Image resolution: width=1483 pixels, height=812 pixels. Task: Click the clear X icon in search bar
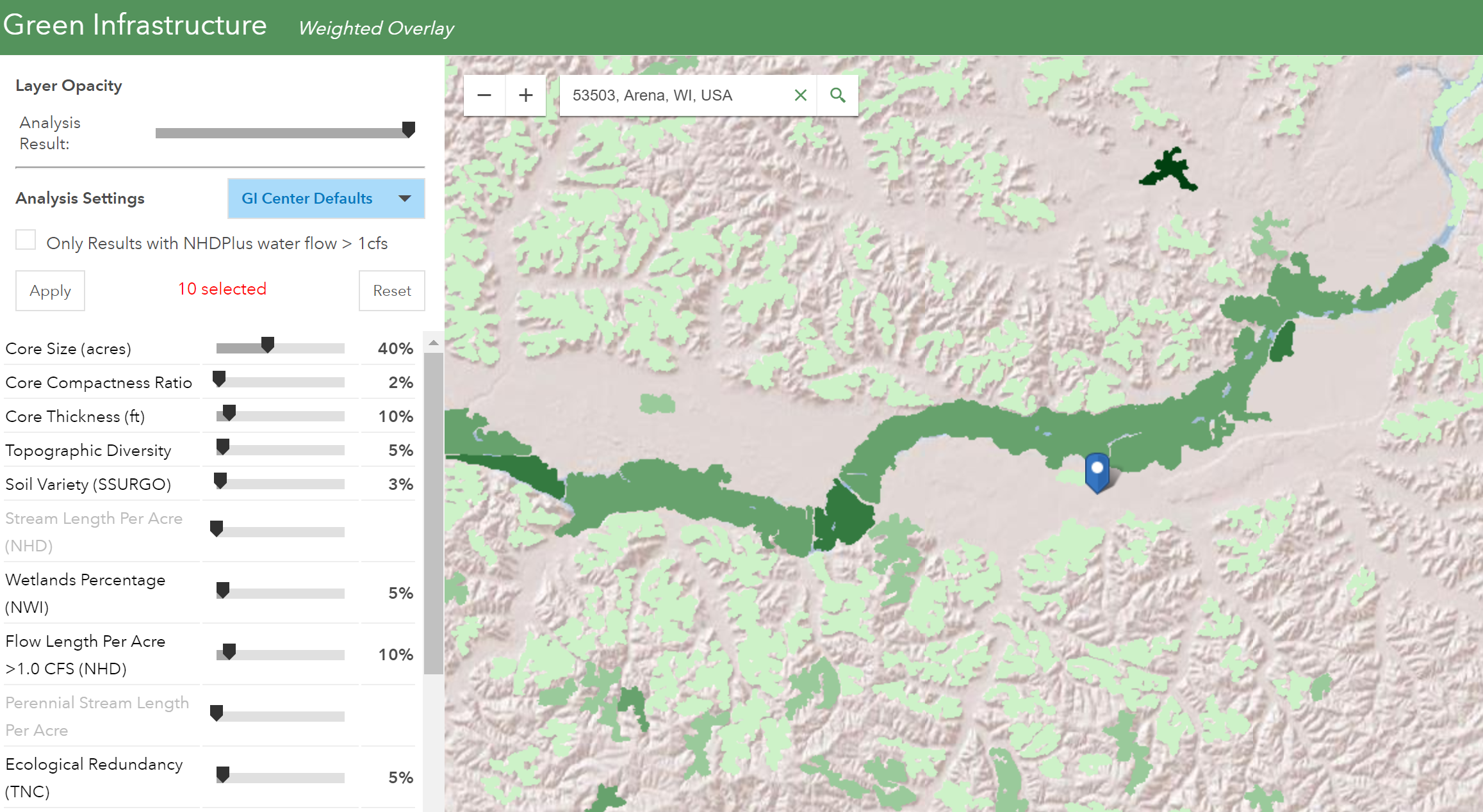(799, 94)
